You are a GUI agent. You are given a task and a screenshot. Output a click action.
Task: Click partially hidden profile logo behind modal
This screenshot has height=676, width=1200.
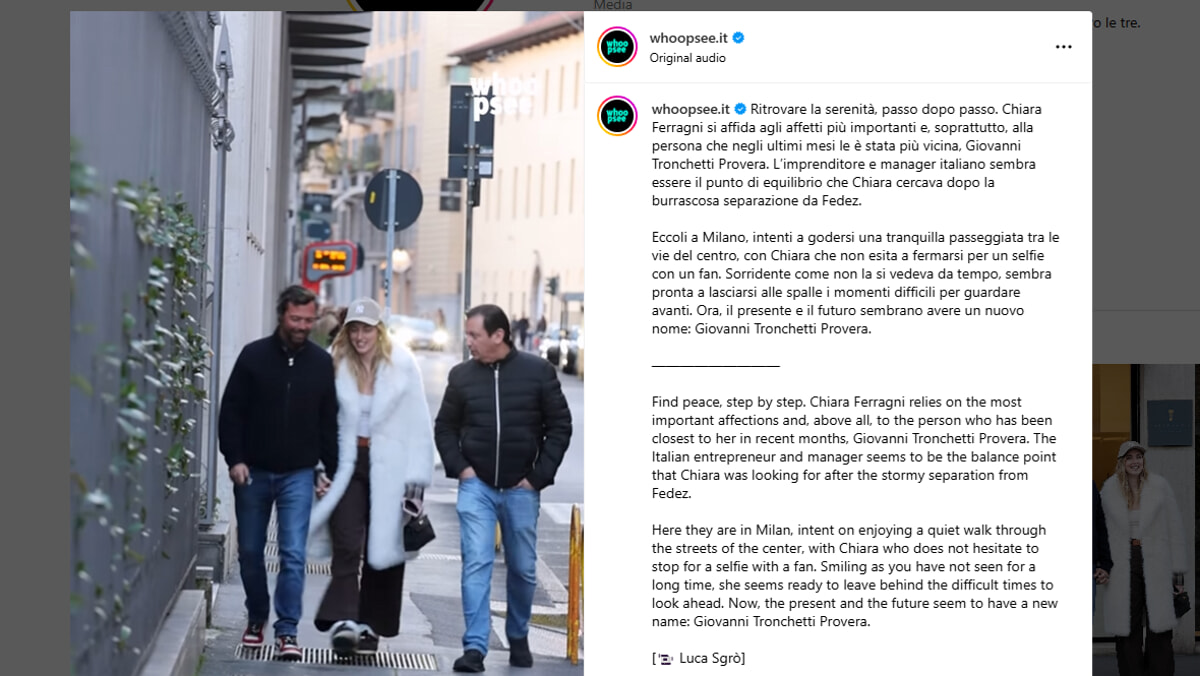click(x=420, y=5)
